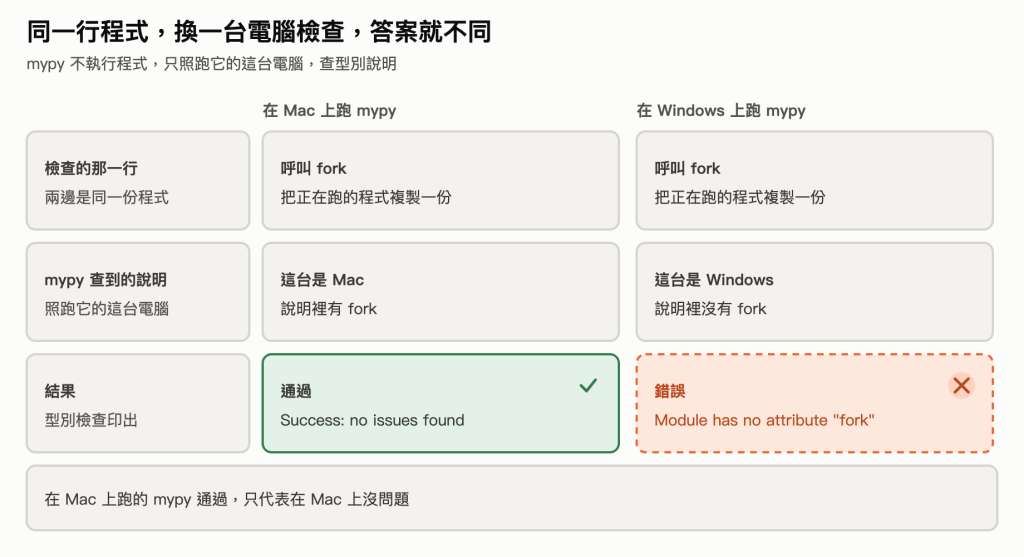
Task: Click the subtitle mypy 不執行程式
Action: pyautogui.click(x=212, y=64)
